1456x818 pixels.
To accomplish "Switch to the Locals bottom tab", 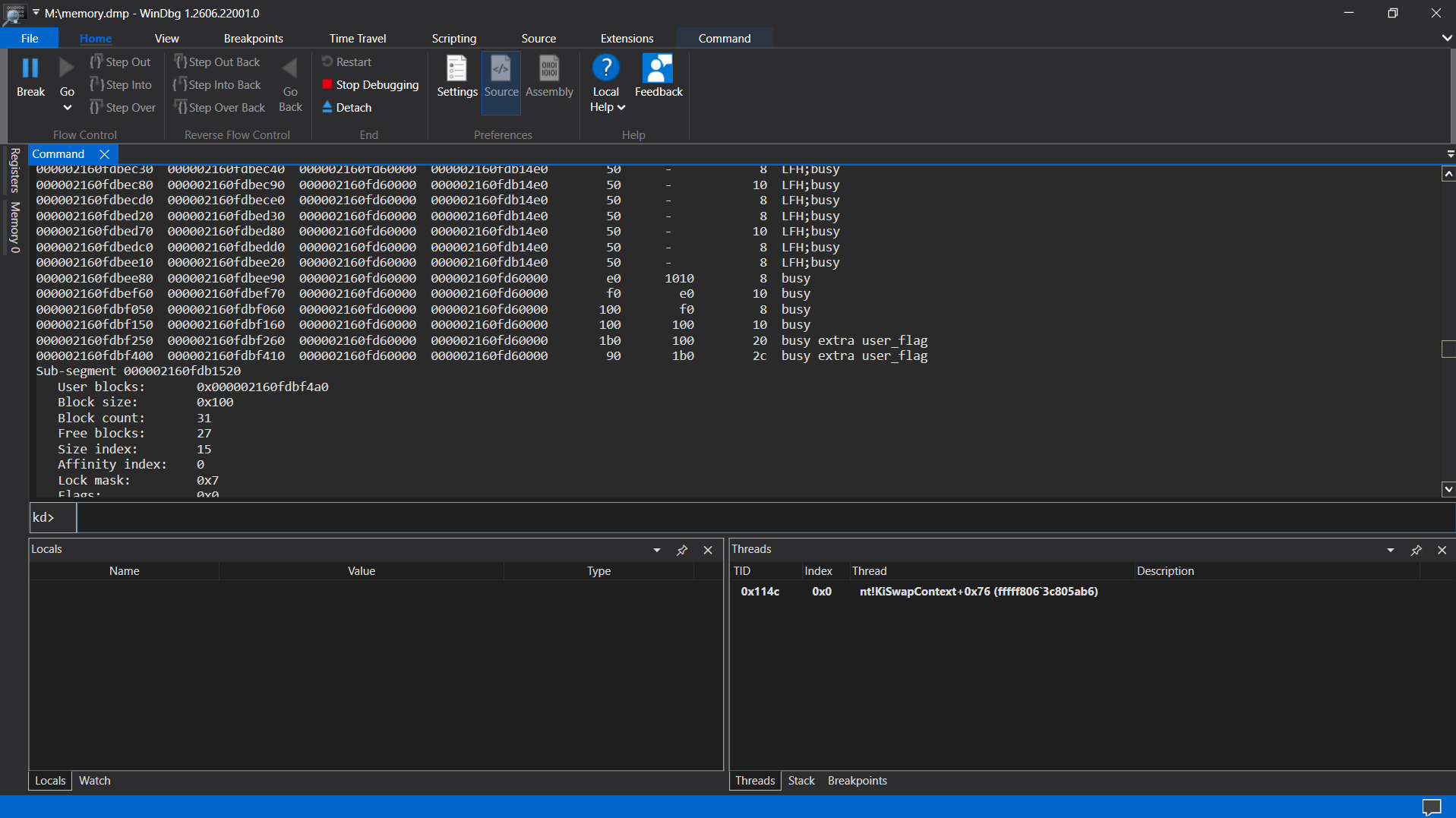I will [x=50, y=781].
